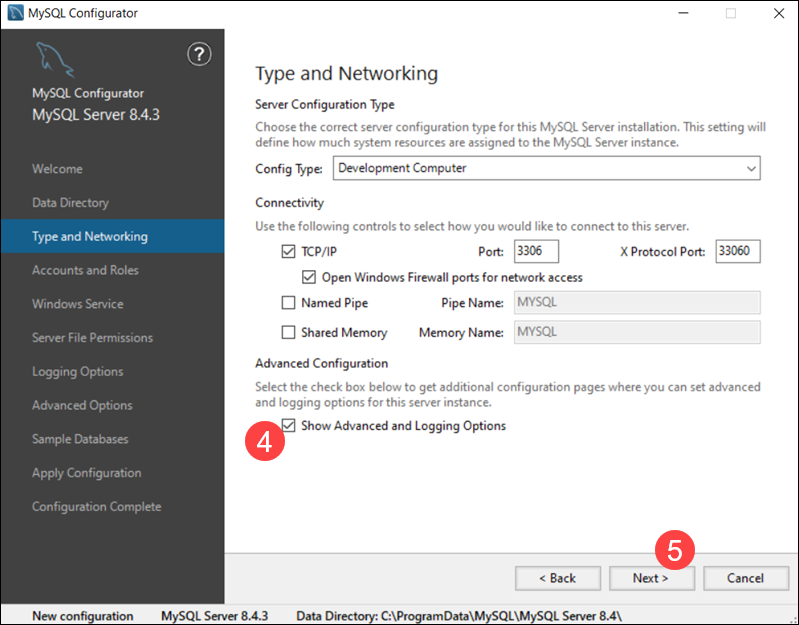
Task: Close the MySQL Configurator window
Action: (778, 13)
